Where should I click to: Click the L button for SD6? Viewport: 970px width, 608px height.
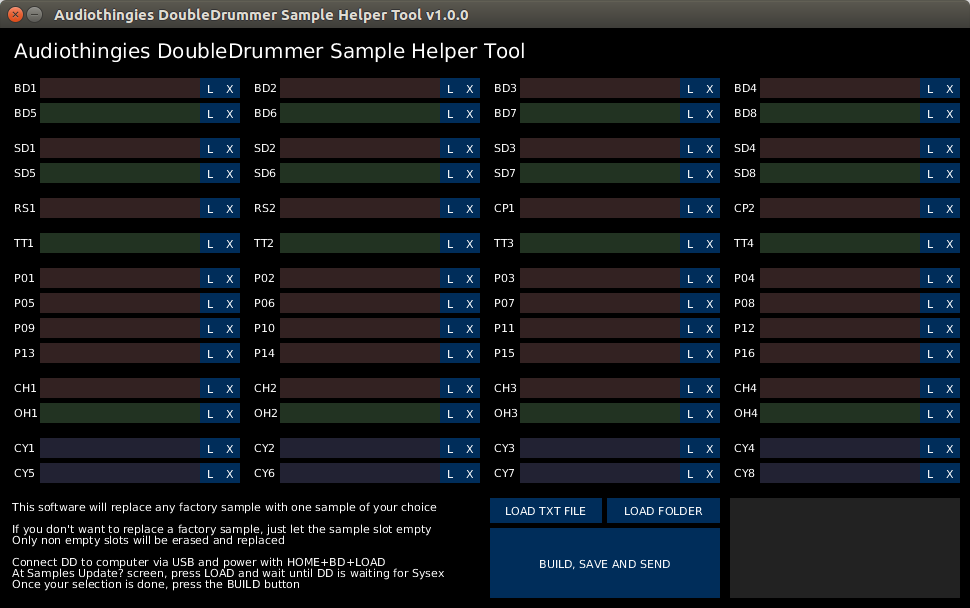[450, 173]
